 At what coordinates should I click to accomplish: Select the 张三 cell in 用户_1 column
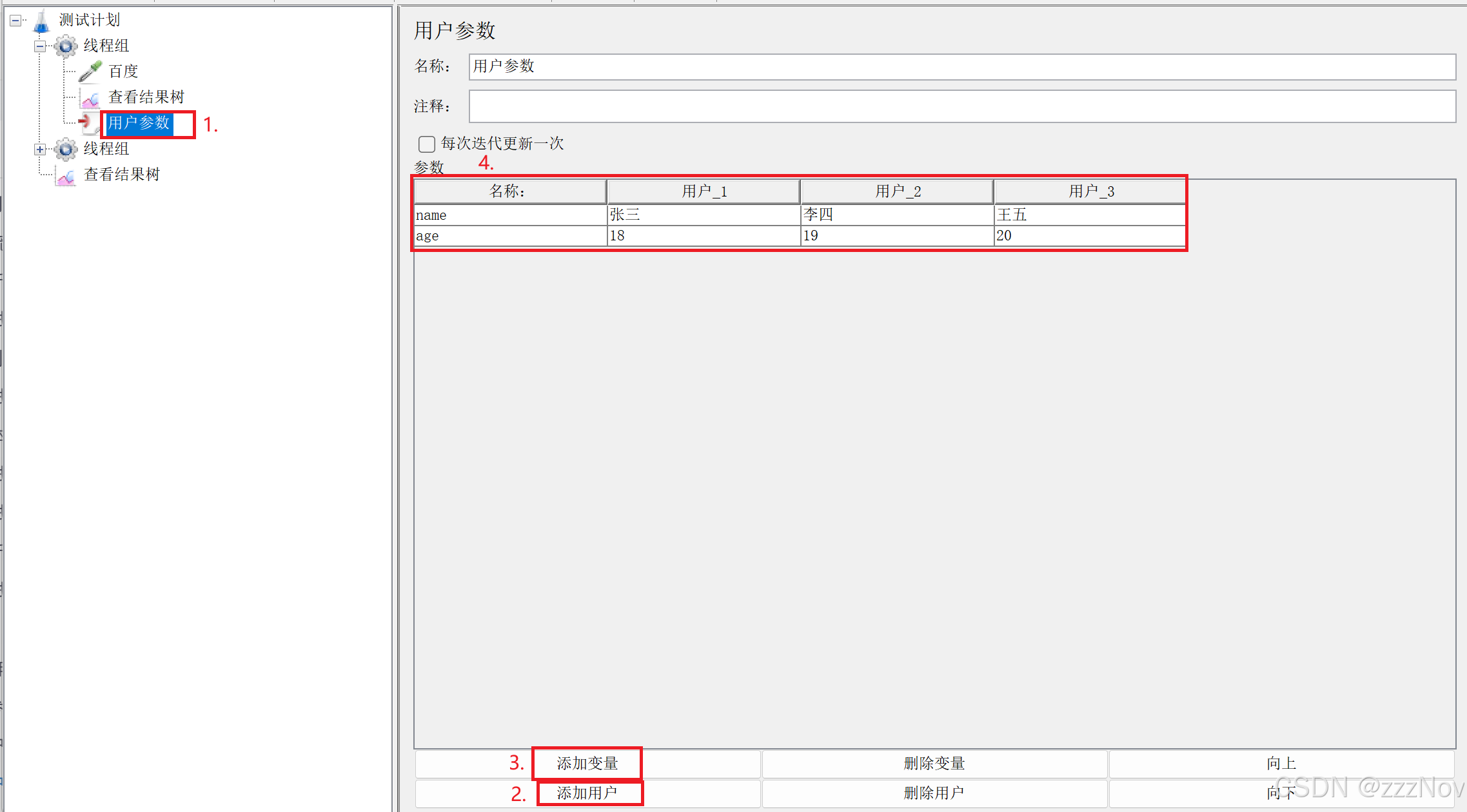tap(703, 215)
